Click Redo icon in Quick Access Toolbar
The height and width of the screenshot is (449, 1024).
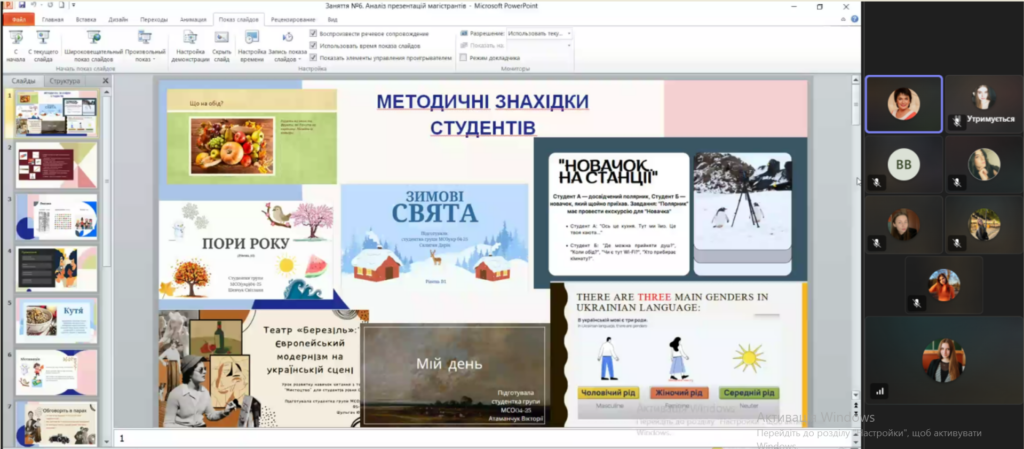click(49, 5)
